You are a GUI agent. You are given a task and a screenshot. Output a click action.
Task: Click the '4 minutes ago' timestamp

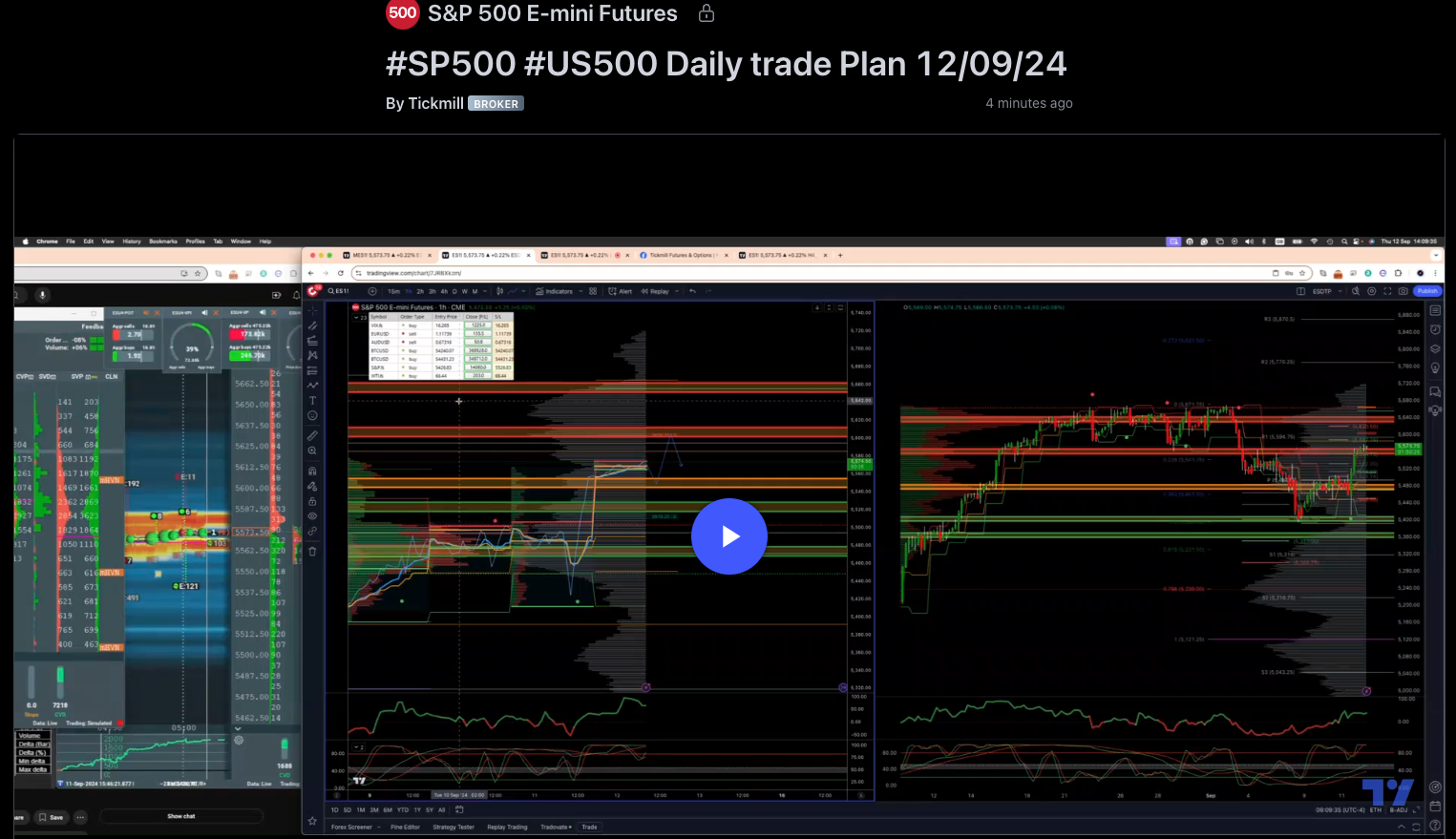pos(1029,103)
